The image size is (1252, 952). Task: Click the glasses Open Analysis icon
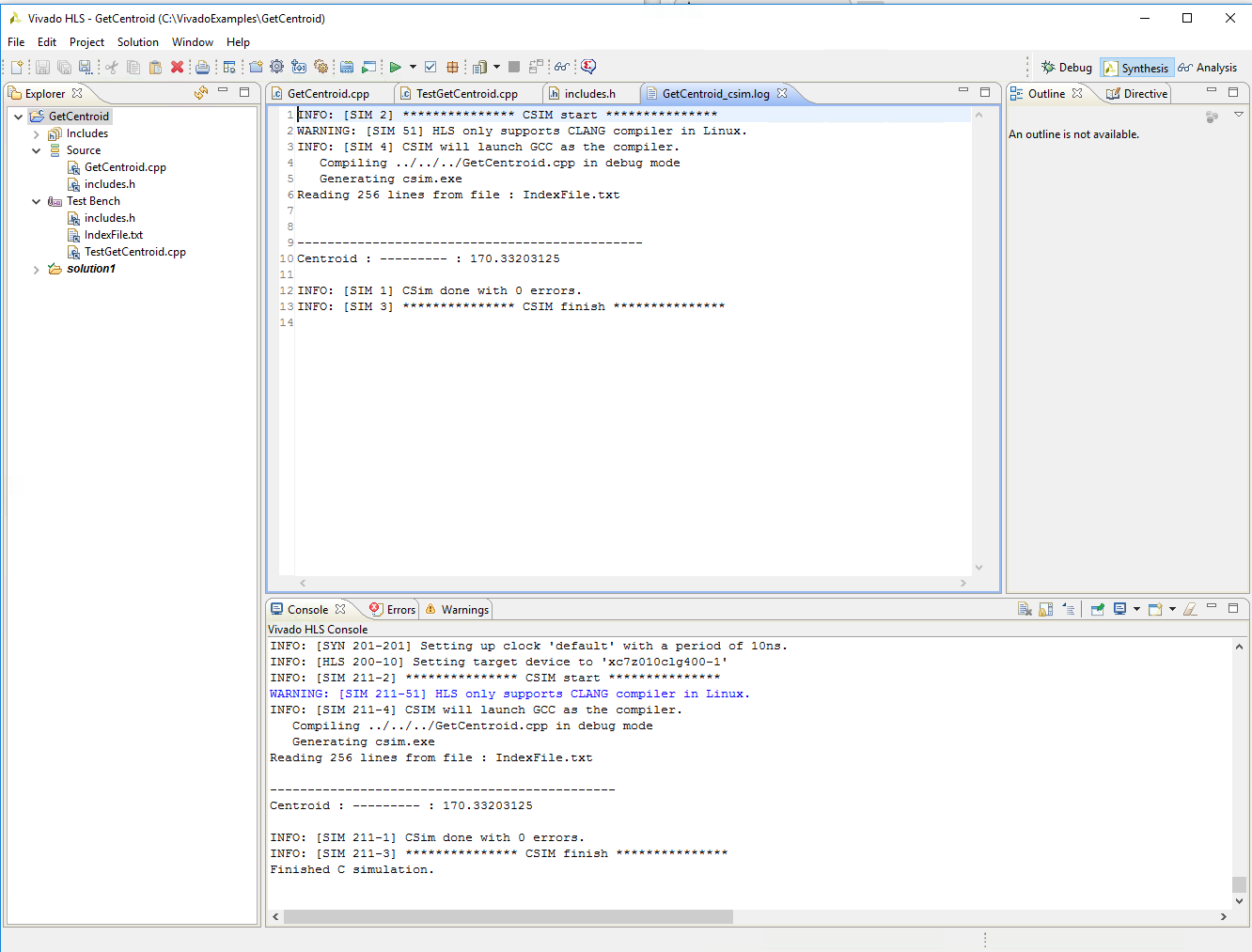click(x=562, y=67)
